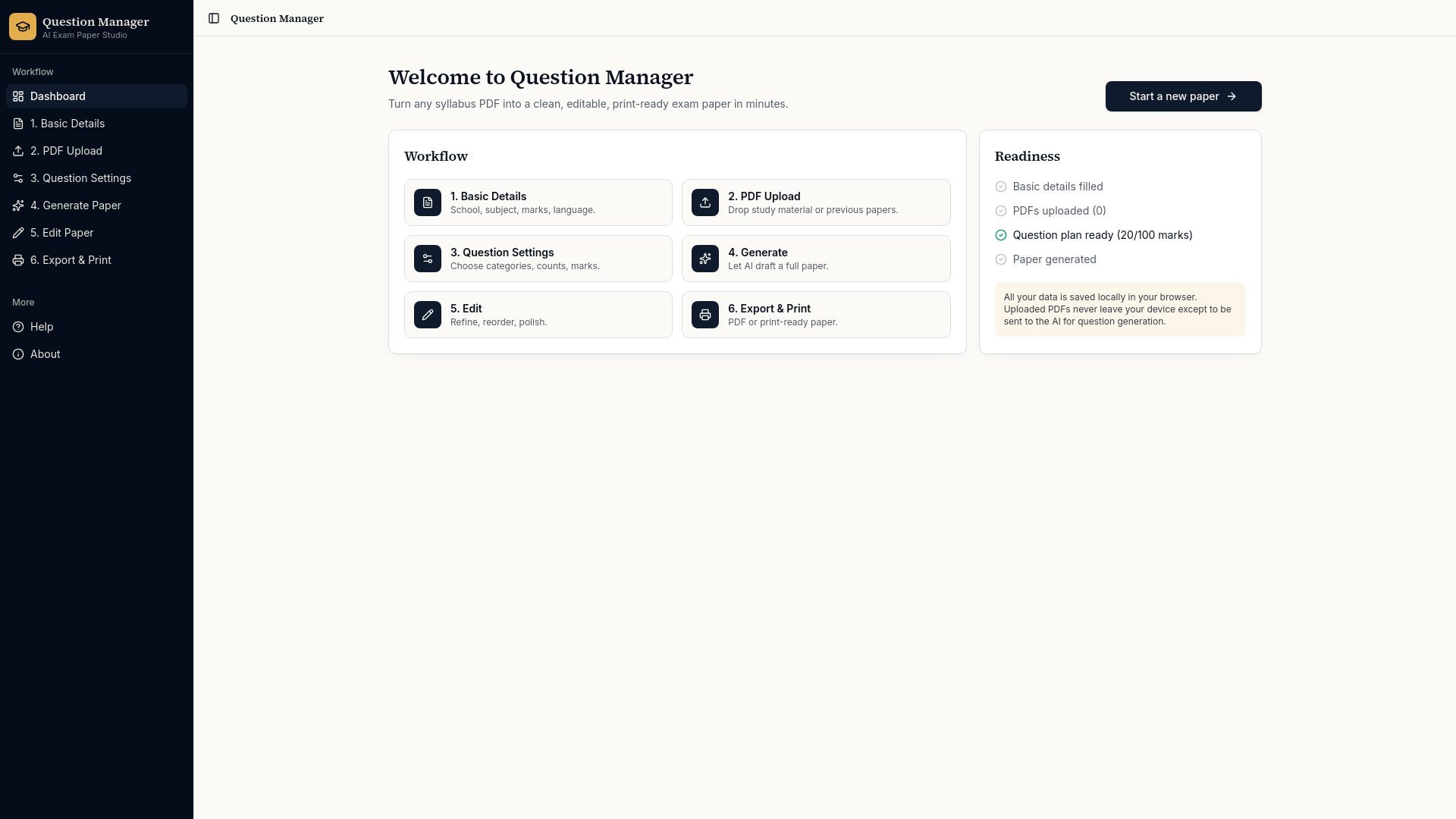The height and width of the screenshot is (819, 1456).
Task: Click the printer icon on Export & Print card
Action: tap(705, 315)
